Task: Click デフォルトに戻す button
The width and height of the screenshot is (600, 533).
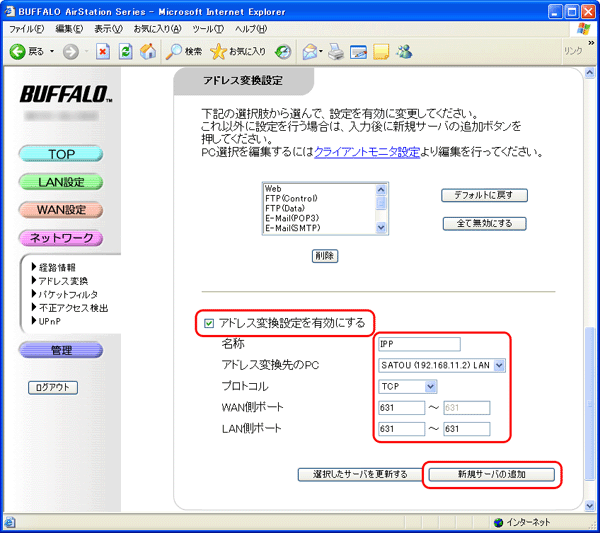Action: (484, 195)
